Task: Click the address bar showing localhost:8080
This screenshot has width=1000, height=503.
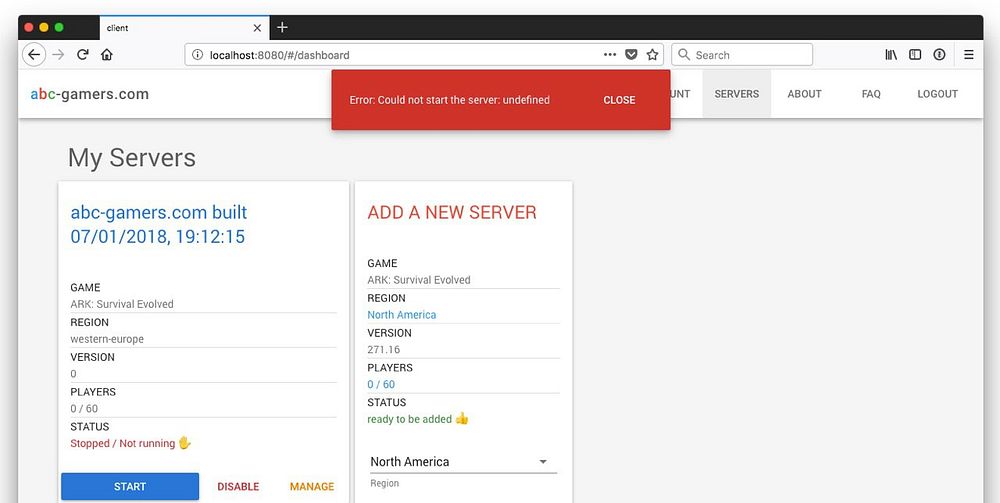Action: point(424,55)
